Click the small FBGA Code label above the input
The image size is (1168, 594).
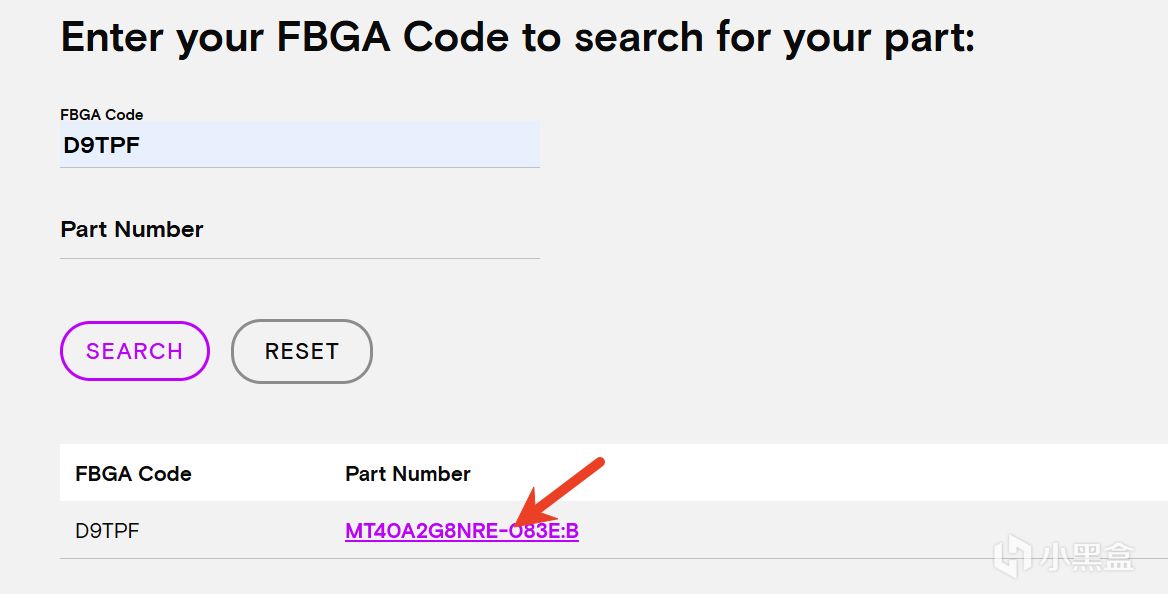(x=101, y=115)
